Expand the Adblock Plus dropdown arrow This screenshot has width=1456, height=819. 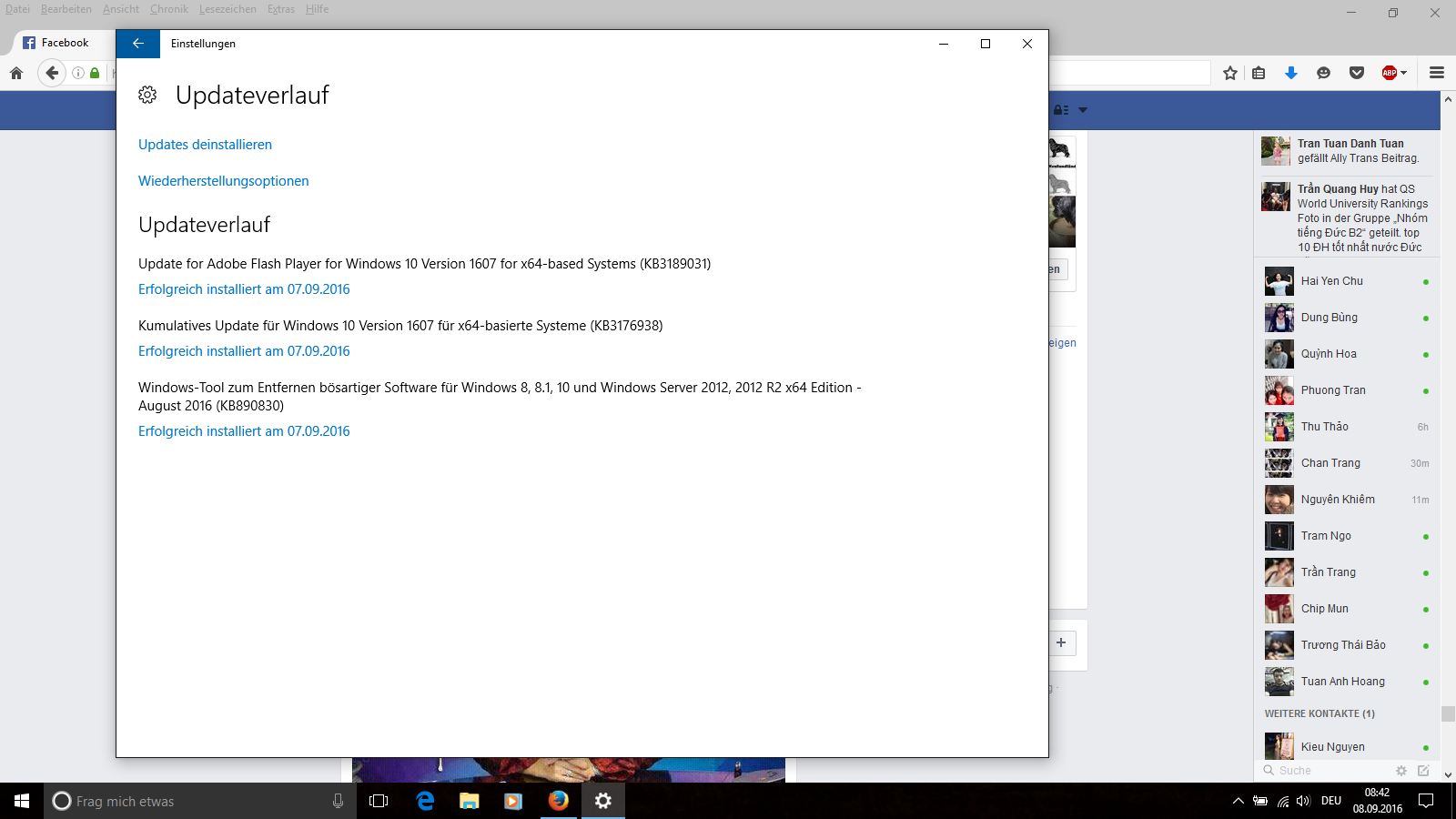1404,73
